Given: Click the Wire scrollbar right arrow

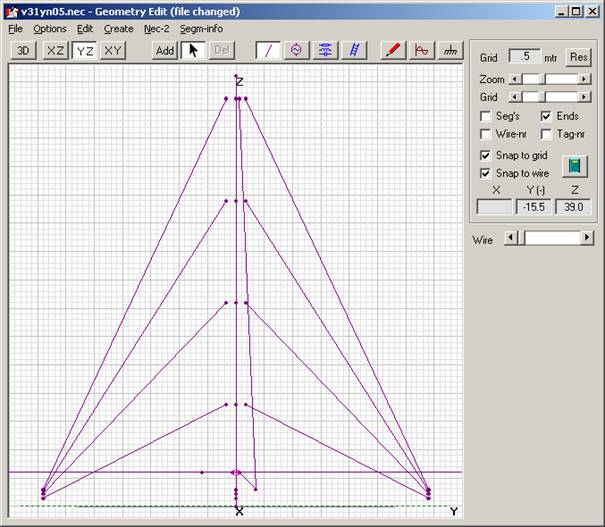Looking at the screenshot, I should click(587, 237).
